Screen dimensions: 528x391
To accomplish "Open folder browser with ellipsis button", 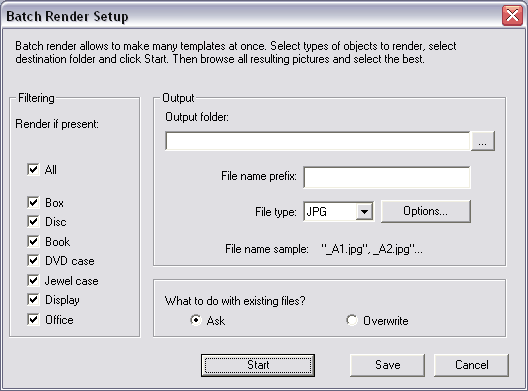I will coord(483,141).
